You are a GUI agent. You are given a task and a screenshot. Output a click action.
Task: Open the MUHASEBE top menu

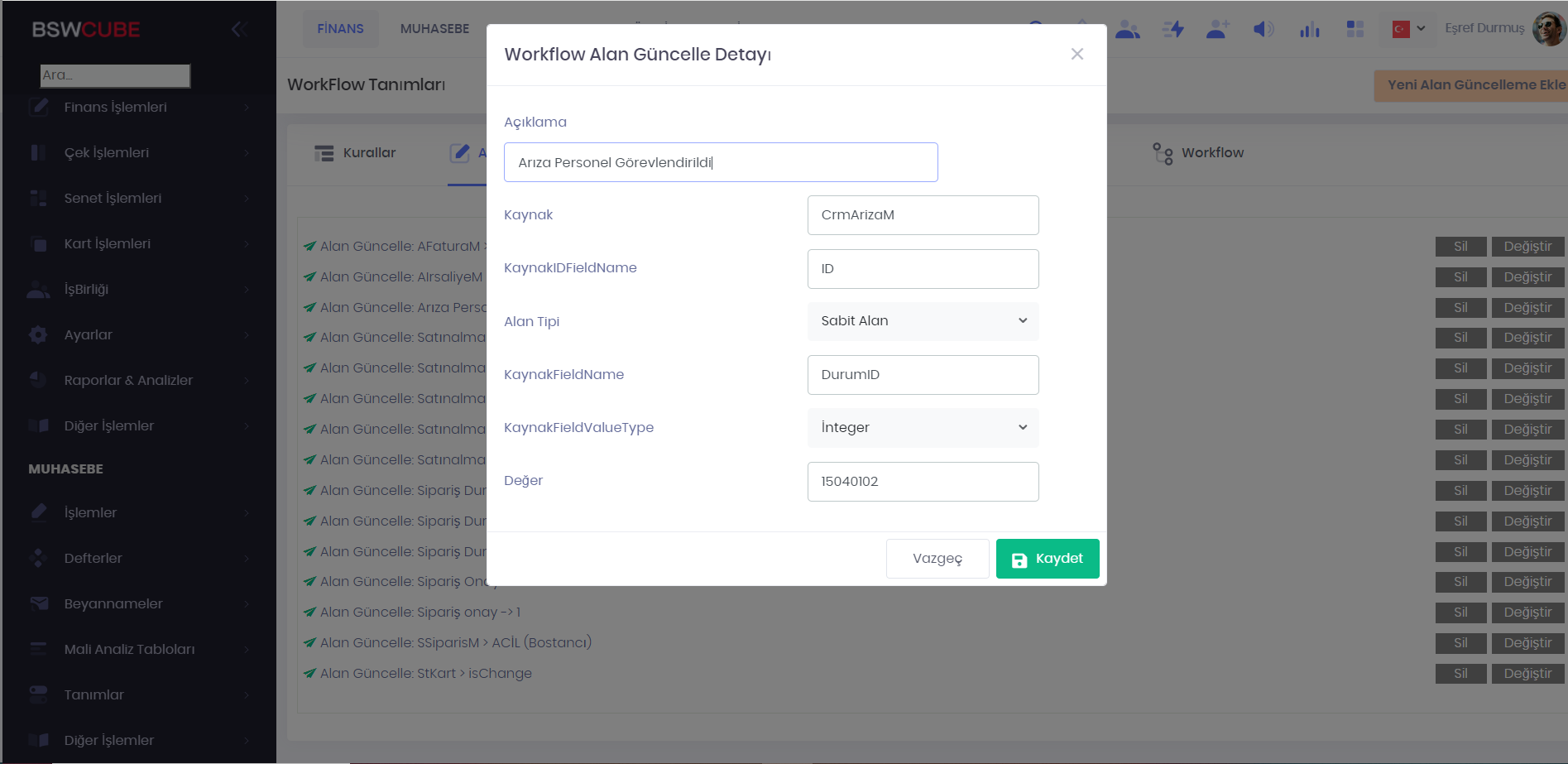coord(434,29)
